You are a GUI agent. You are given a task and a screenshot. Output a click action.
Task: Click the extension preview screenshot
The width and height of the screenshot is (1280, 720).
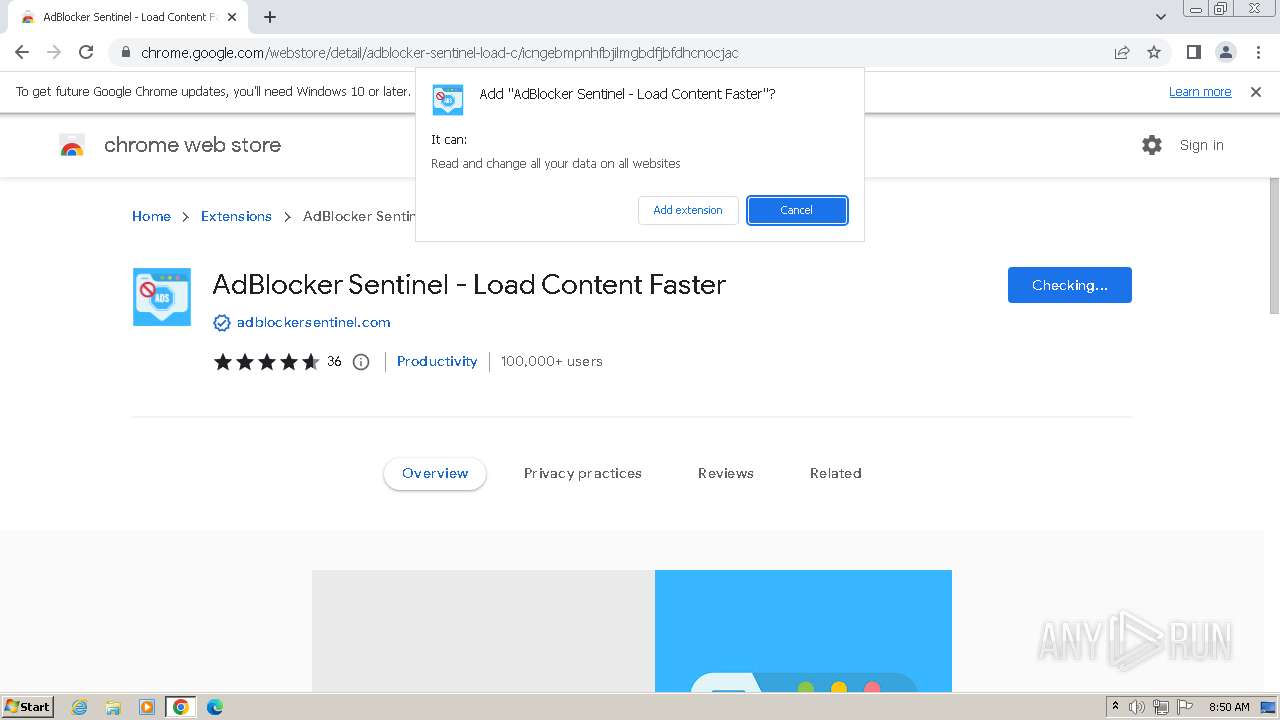632,631
